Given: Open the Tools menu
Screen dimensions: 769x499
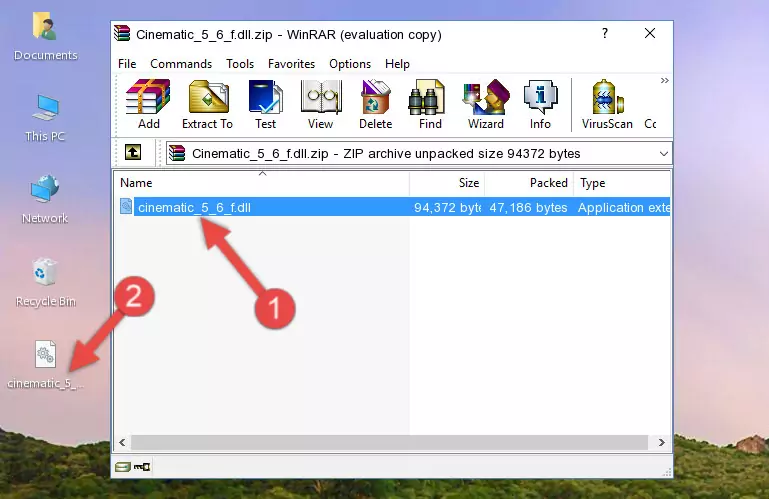Looking at the screenshot, I should [240, 64].
